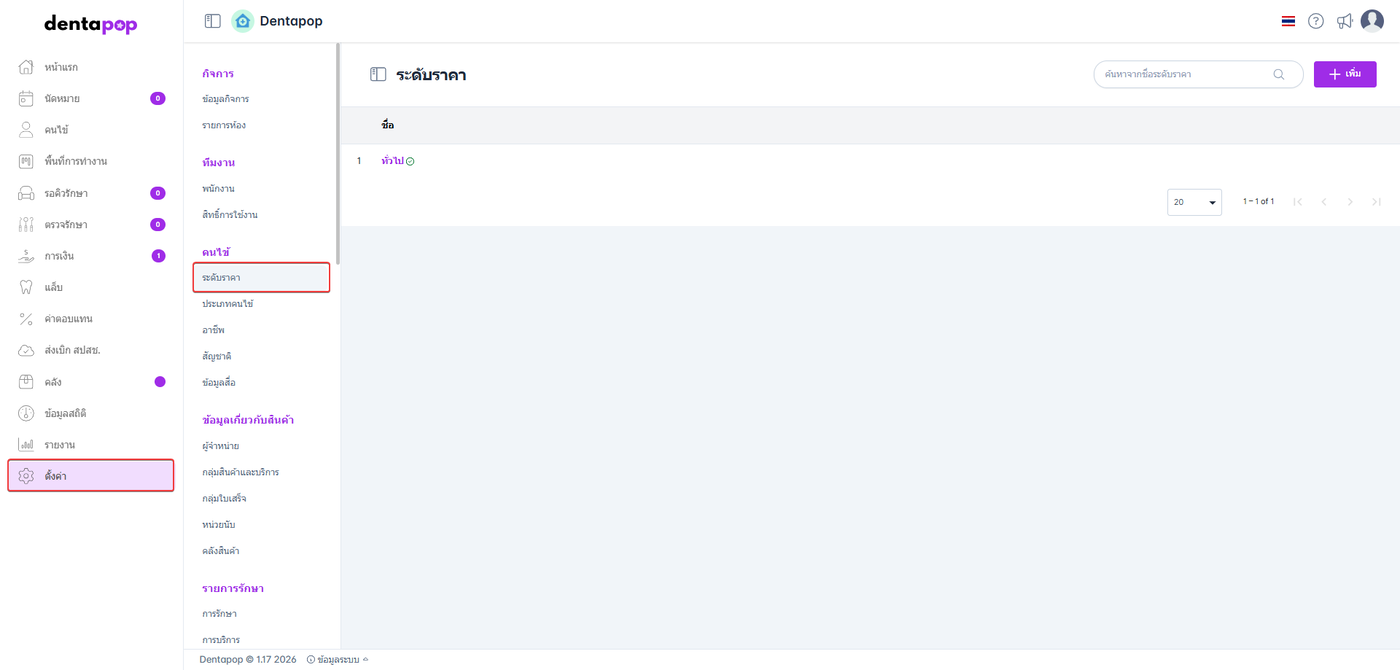This screenshot has height=670, width=1400.
Task: Open ผู้จำหน่าย supplier settings
Action: tap(220, 445)
